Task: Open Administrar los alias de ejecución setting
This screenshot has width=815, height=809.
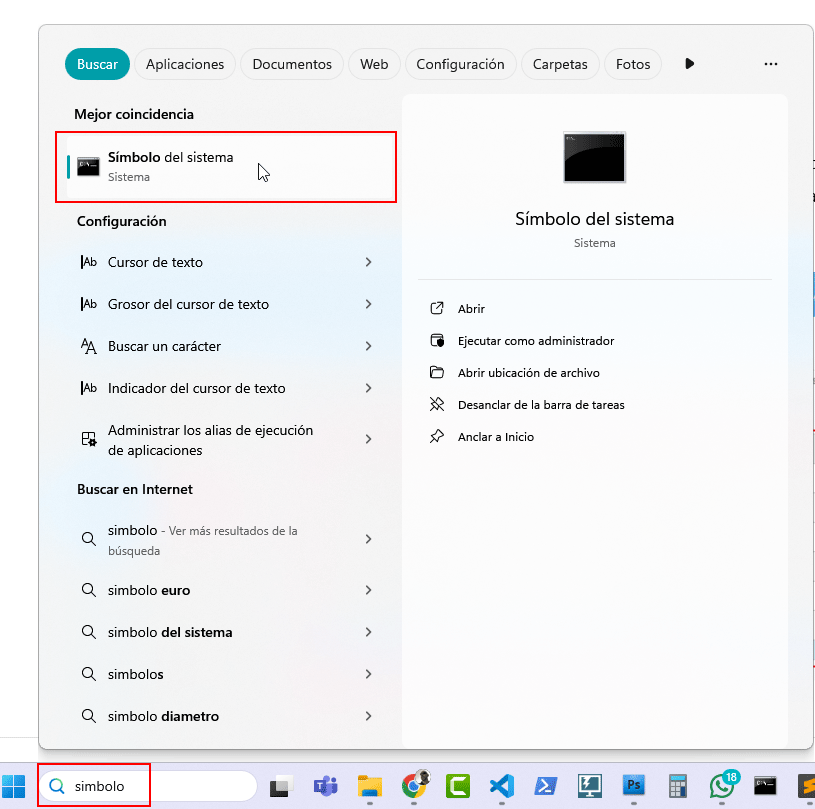Action: (x=210, y=440)
